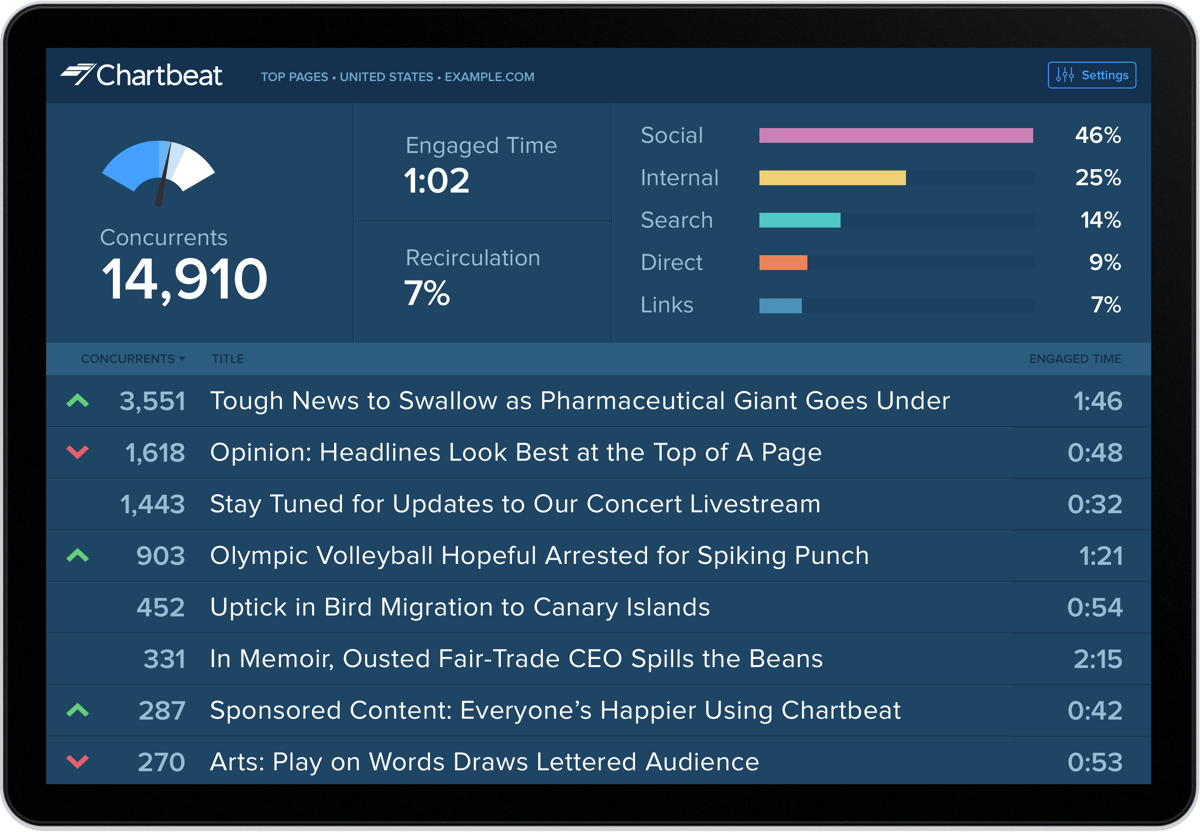1200x832 pixels.
Task: Click the red down arrow on the Opinion headline row
Action: (x=78, y=452)
